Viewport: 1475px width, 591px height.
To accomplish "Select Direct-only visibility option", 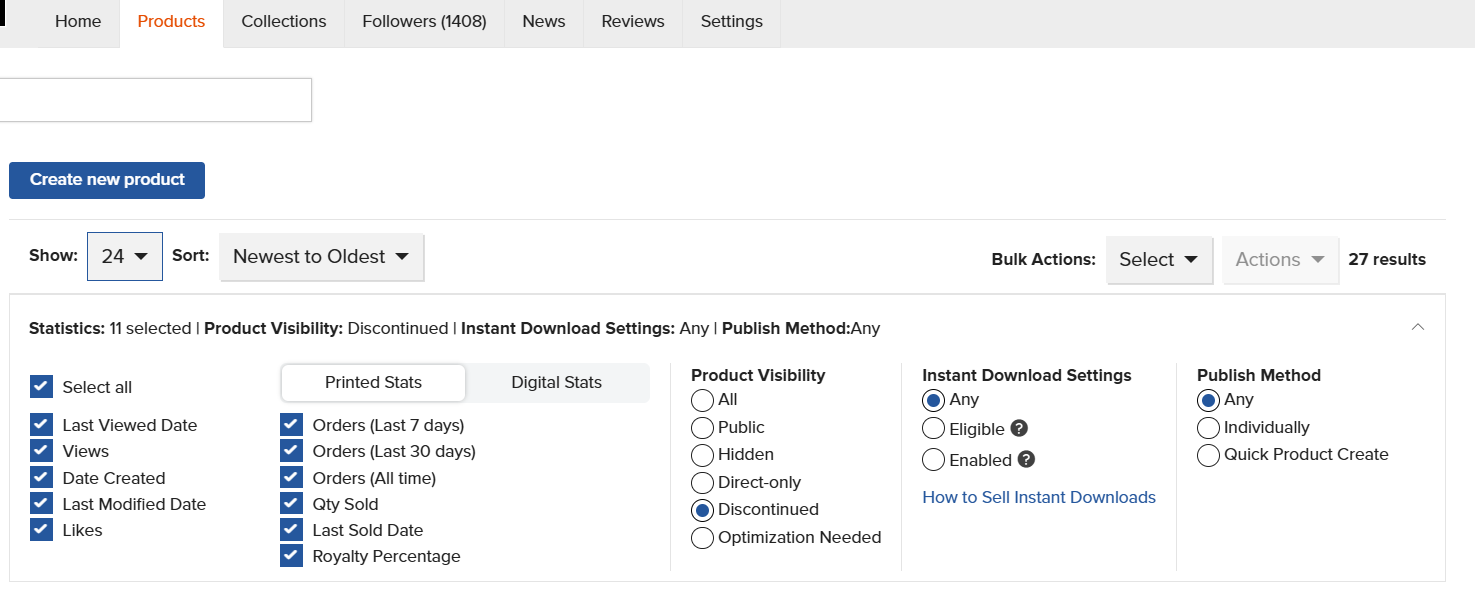I will pyautogui.click(x=702, y=482).
